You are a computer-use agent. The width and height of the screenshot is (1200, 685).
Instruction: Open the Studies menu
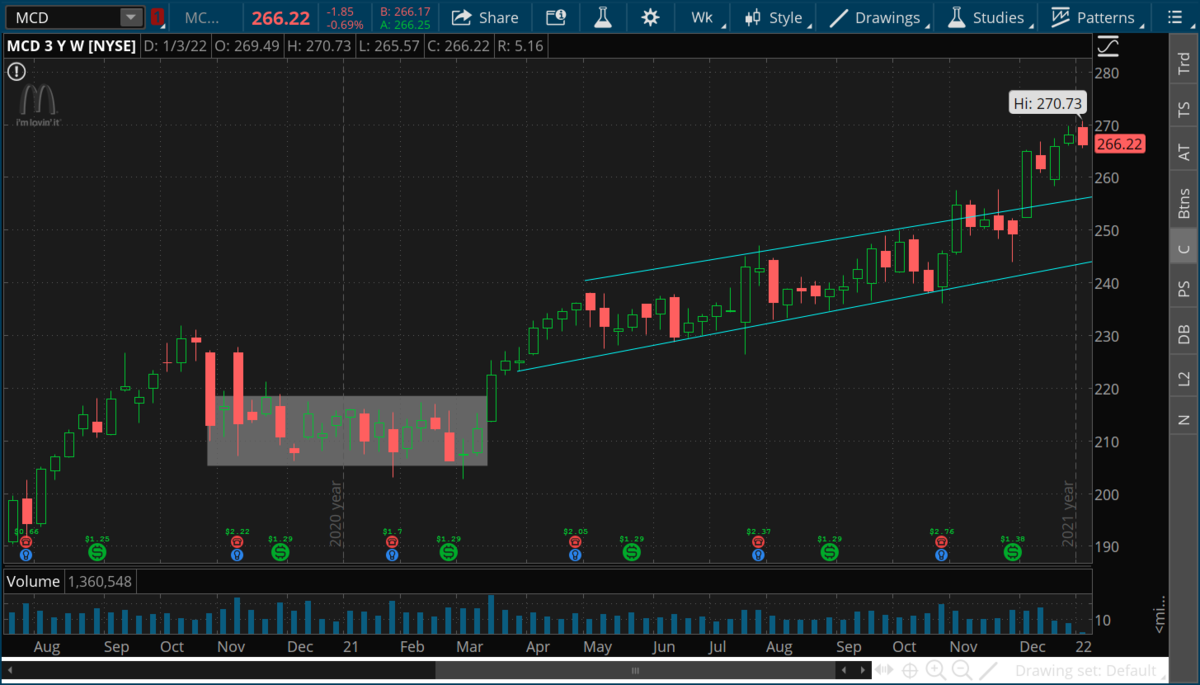pyautogui.click(x=987, y=18)
